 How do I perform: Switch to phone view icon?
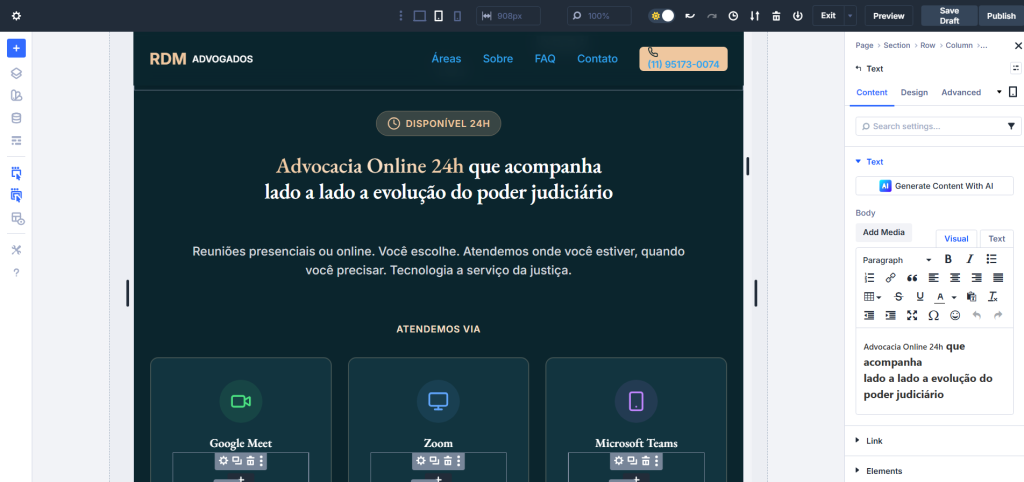coord(457,16)
